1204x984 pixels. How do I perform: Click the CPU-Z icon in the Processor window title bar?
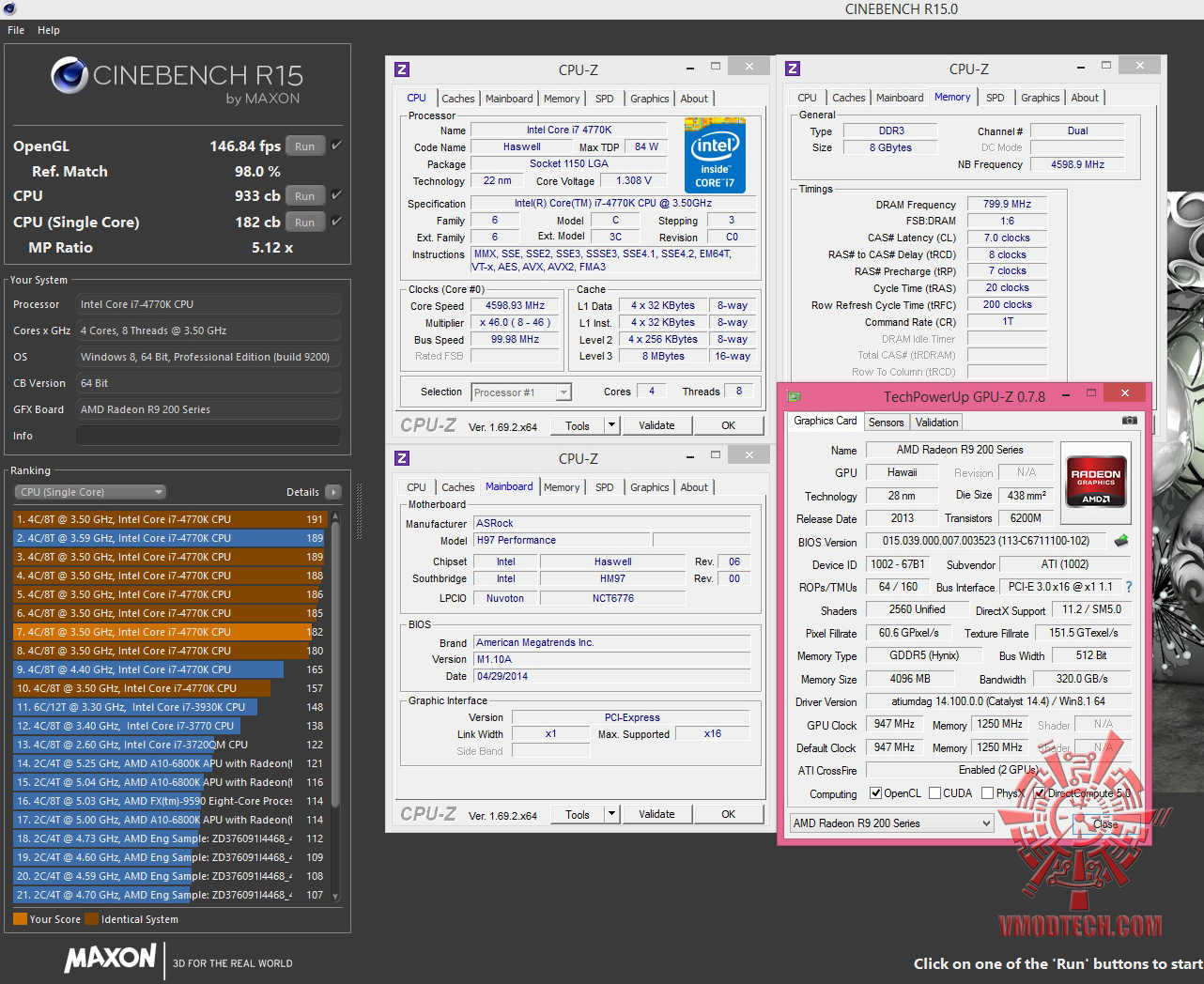tap(402, 69)
